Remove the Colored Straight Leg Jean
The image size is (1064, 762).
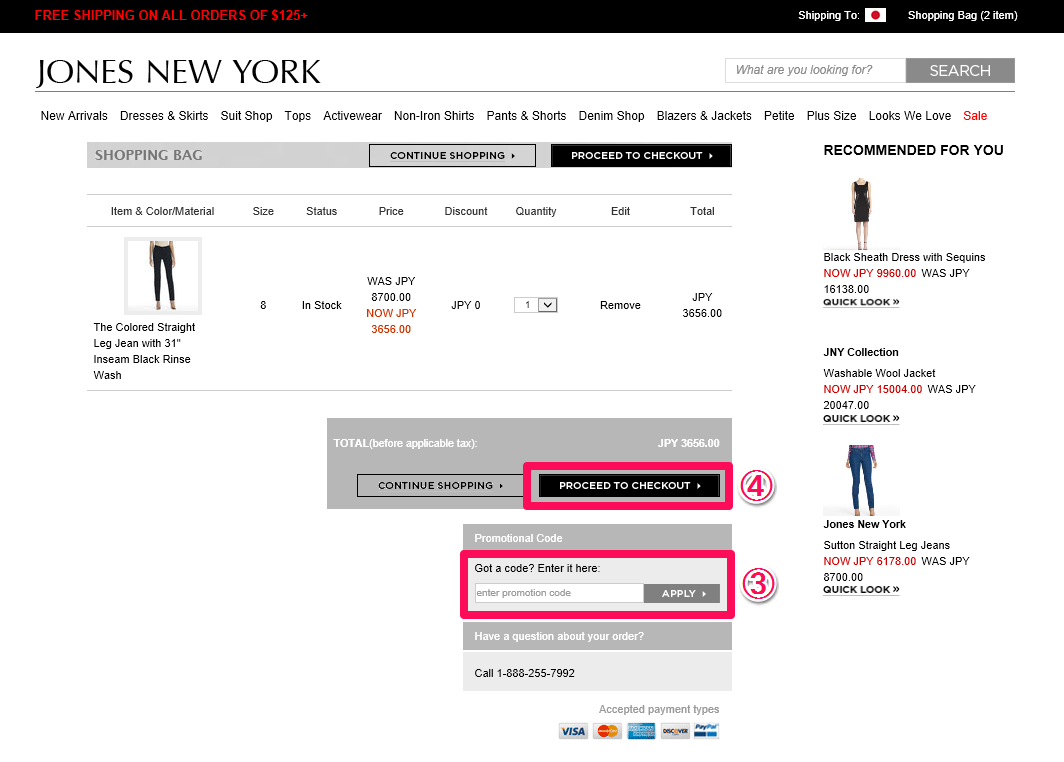620,305
